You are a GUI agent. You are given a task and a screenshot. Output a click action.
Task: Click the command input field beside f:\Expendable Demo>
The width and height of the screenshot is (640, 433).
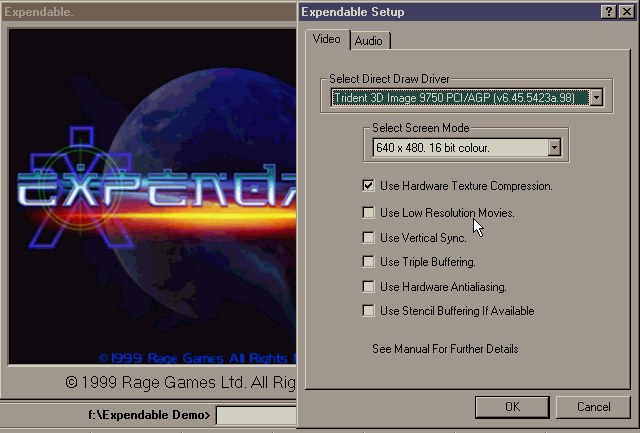pyautogui.click(x=256, y=415)
